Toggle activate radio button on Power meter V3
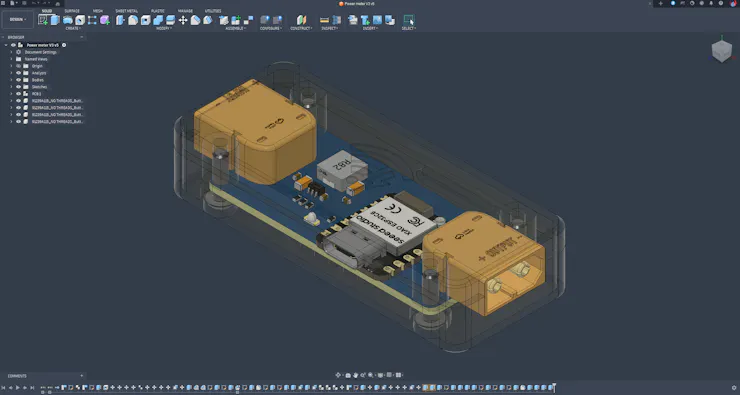 point(64,45)
